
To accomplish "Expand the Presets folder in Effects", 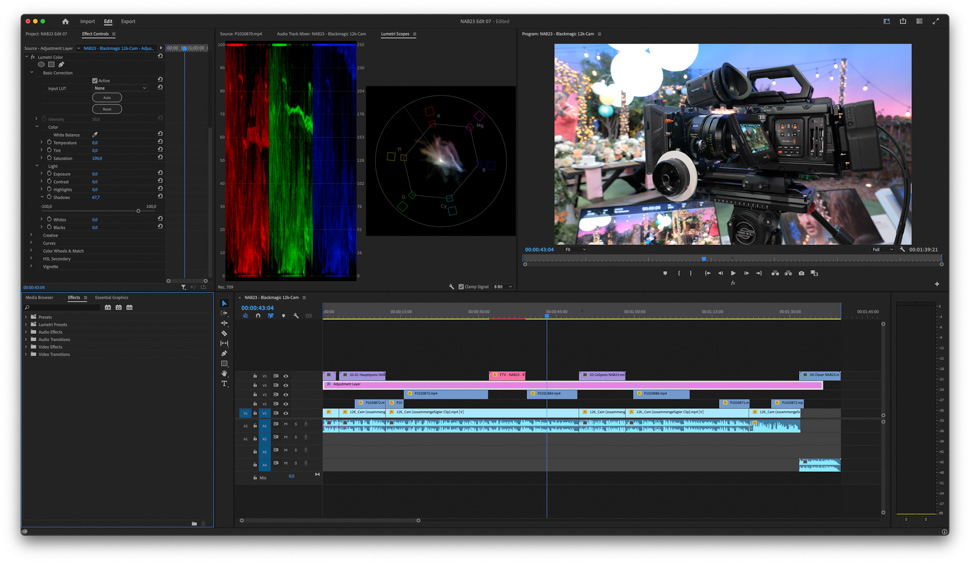I will (x=26, y=317).
